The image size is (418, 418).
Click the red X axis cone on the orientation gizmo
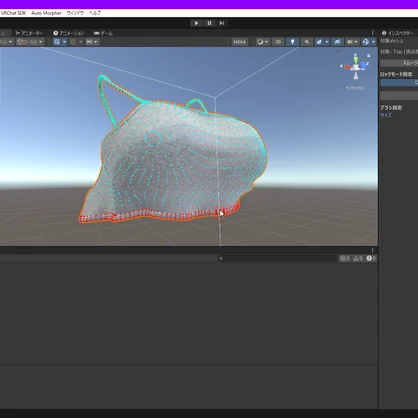click(x=347, y=67)
